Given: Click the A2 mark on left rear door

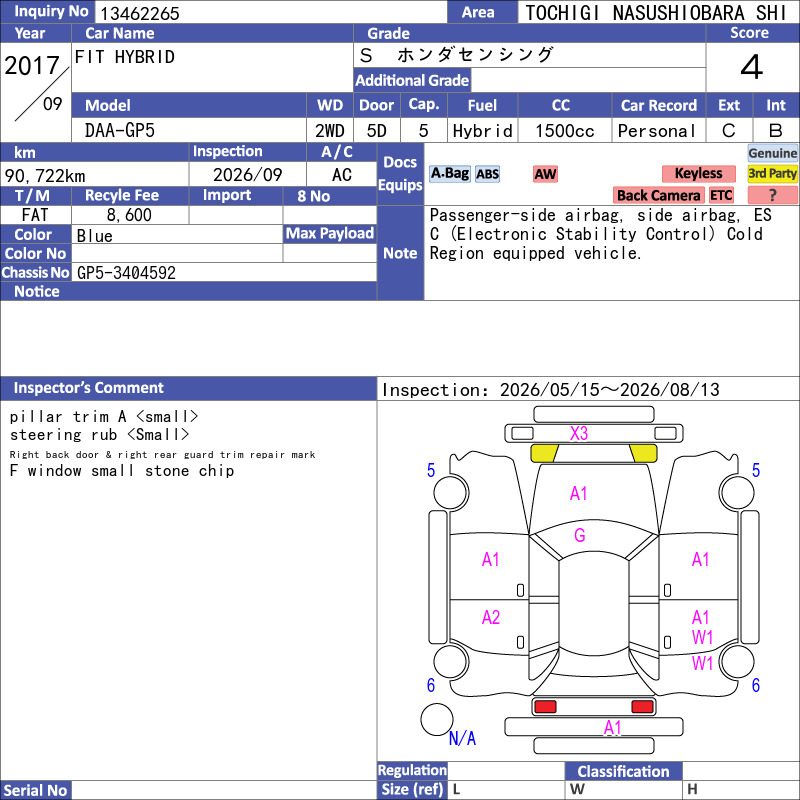Looking at the screenshot, I should [x=491, y=618].
